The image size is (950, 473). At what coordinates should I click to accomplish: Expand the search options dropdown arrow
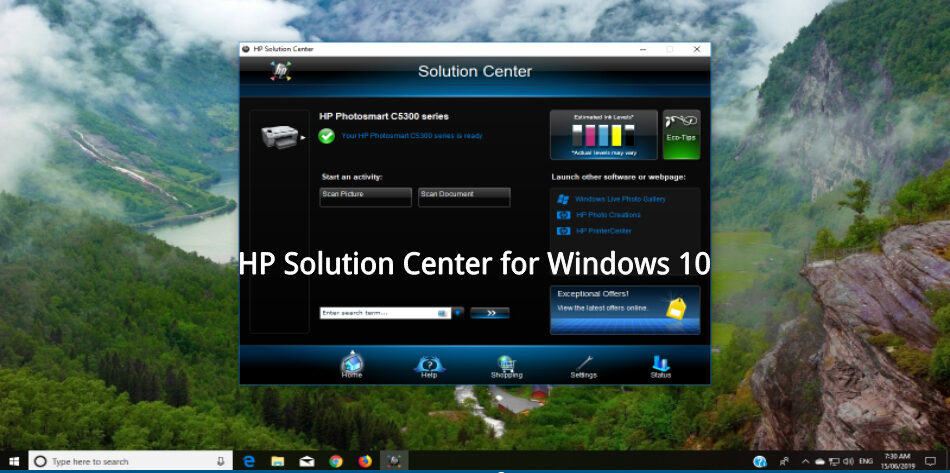458,313
